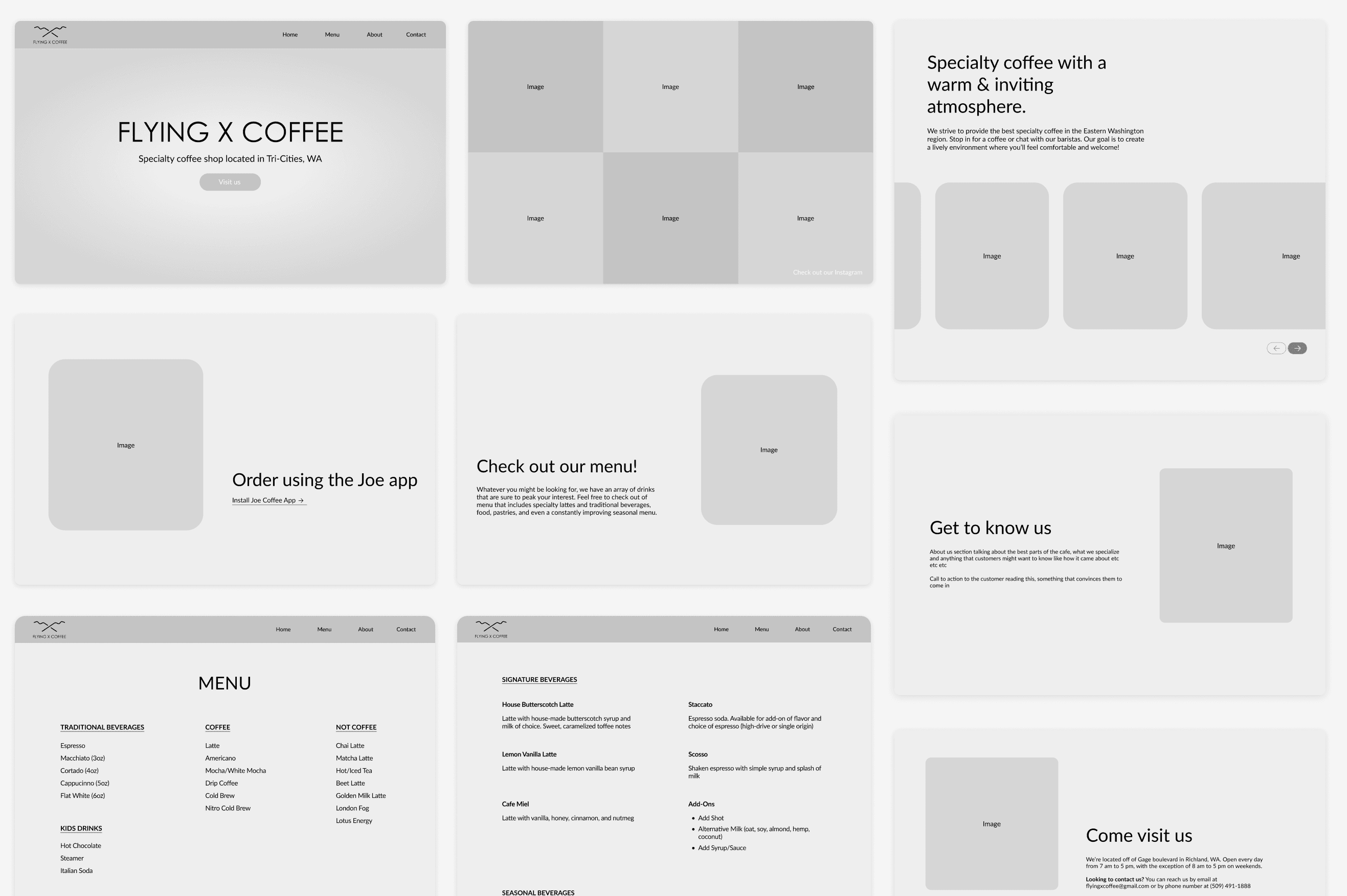Viewport: 1347px width, 896px height.
Task: Click the Signature Beverages heading
Action: tap(539, 680)
